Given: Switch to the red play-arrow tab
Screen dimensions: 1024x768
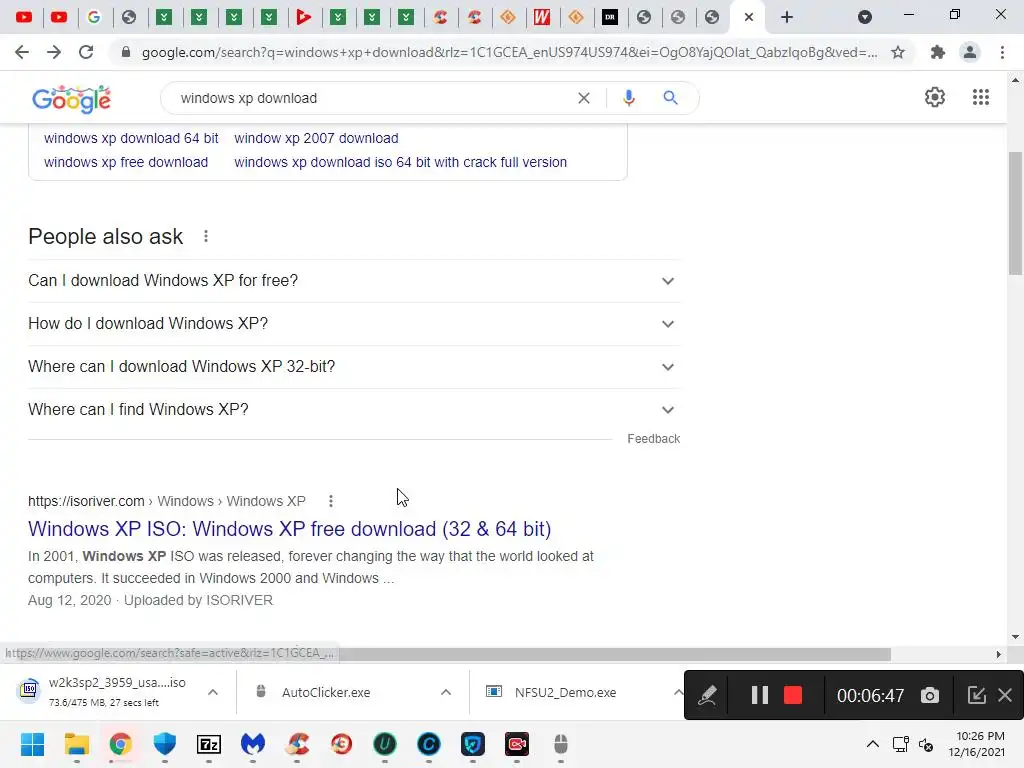Looking at the screenshot, I should pos(304,17).
